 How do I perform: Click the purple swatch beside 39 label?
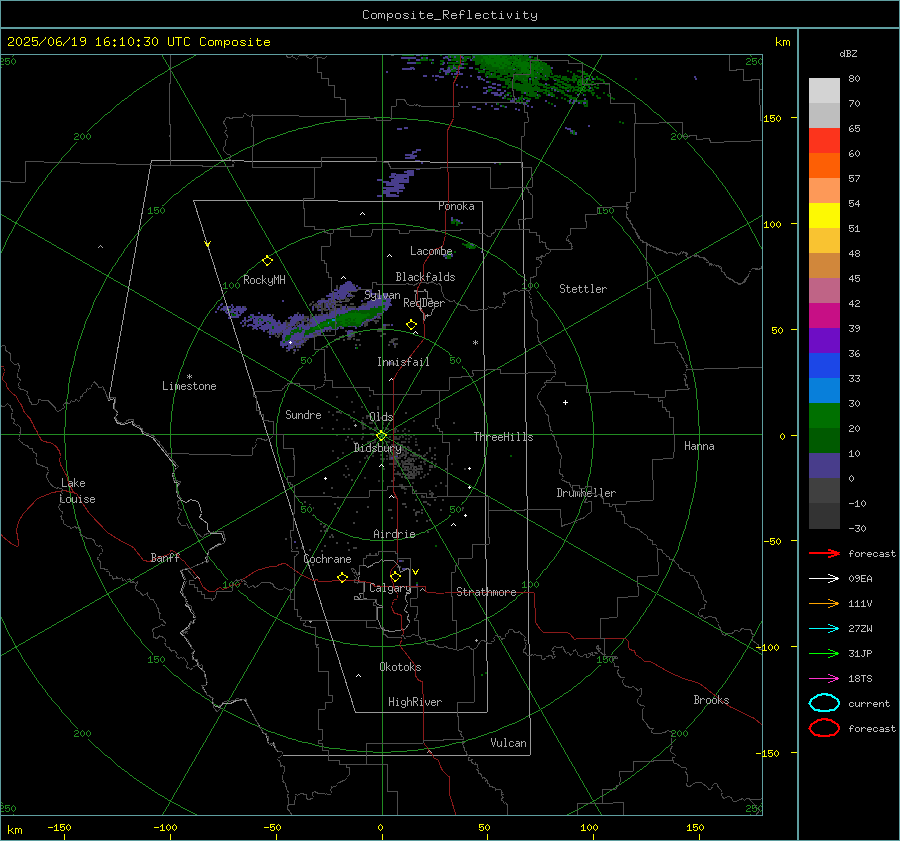coord(824,340)
